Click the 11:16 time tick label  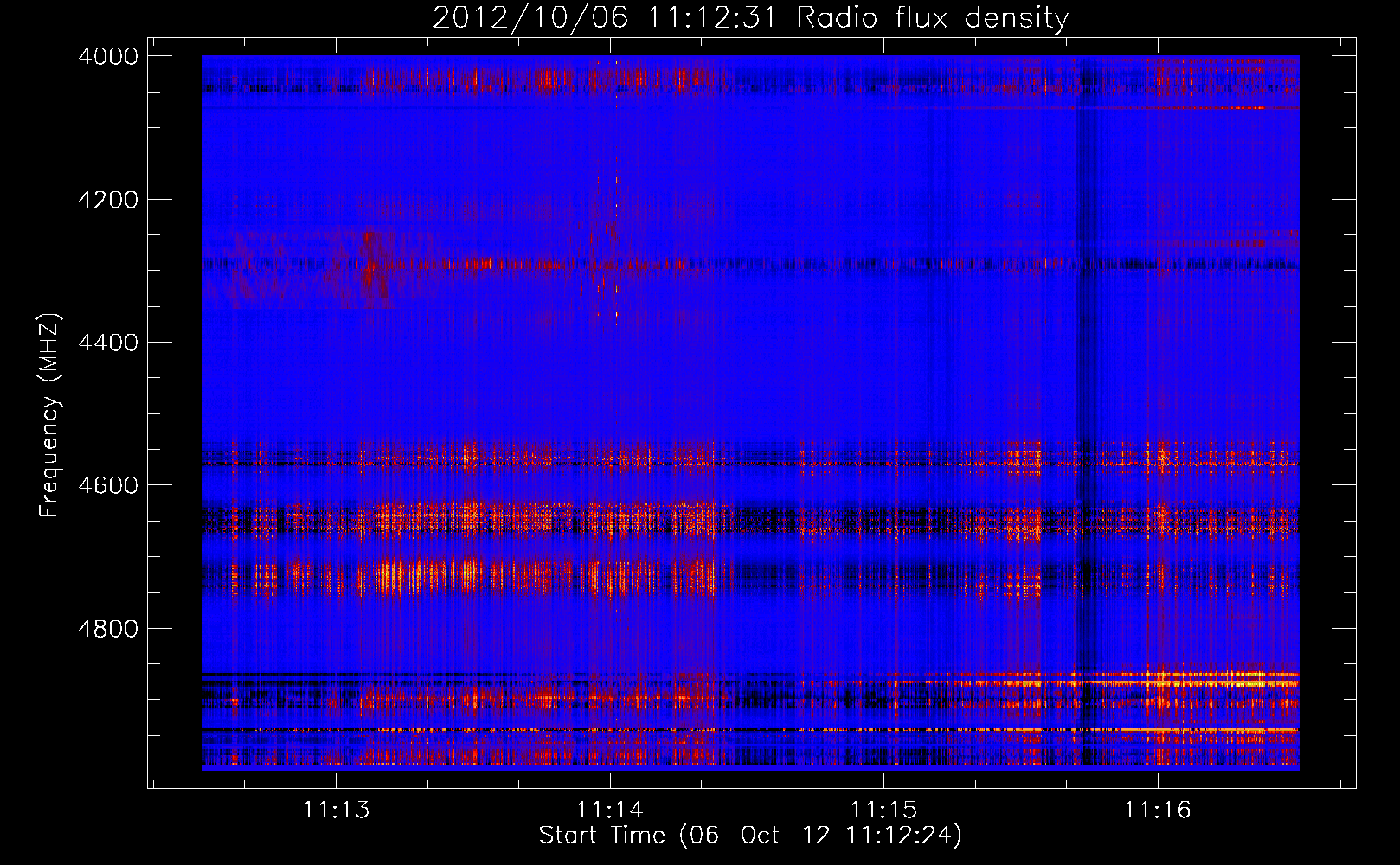1157,810
